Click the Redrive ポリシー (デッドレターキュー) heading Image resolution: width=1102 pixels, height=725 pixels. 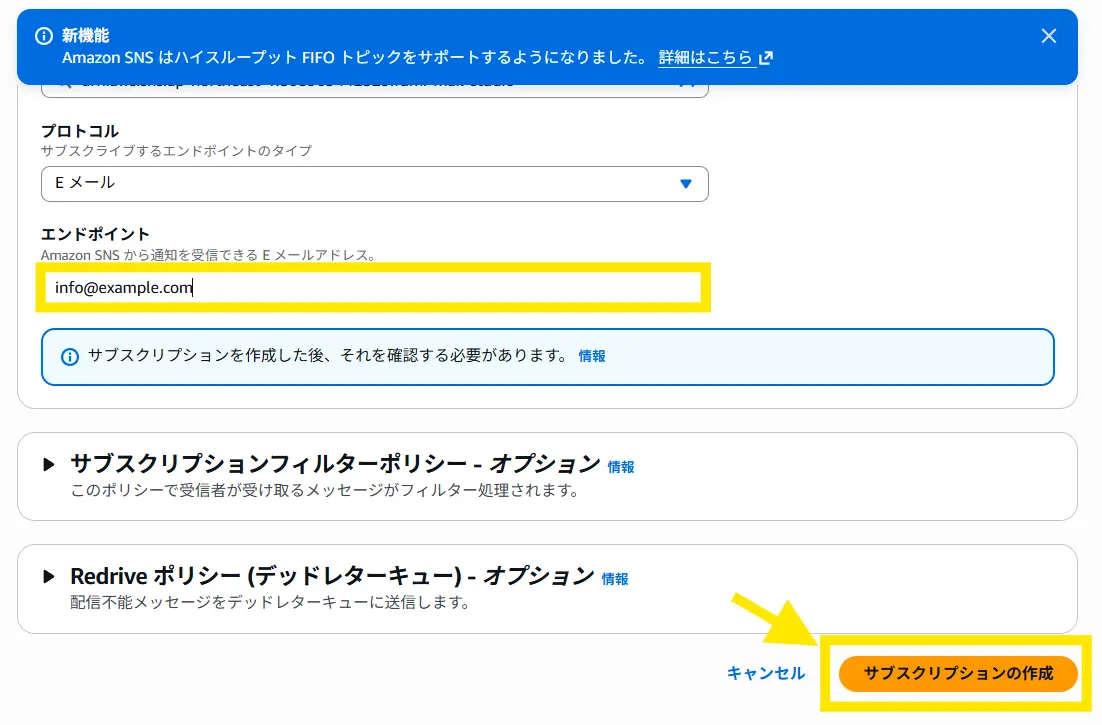pyautogui.click(x=332, y=576)
